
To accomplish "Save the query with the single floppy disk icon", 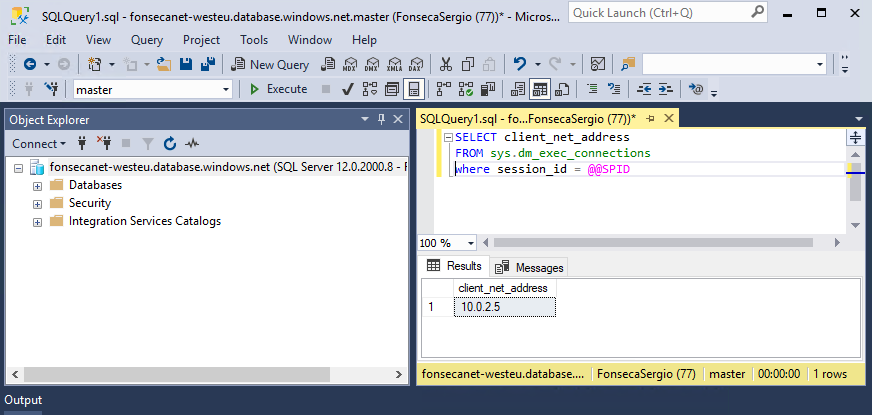I will click(186, 65).
